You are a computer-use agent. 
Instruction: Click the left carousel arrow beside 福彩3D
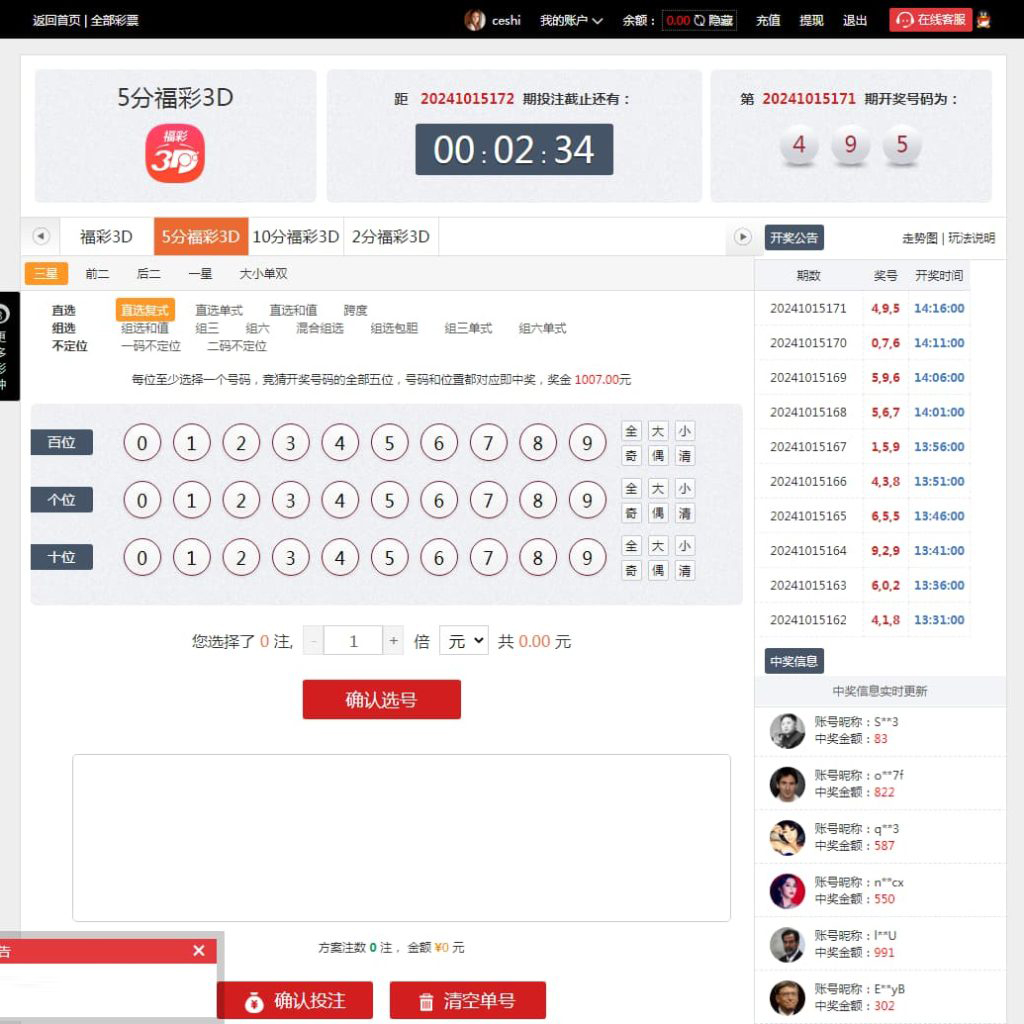(41, 236)
